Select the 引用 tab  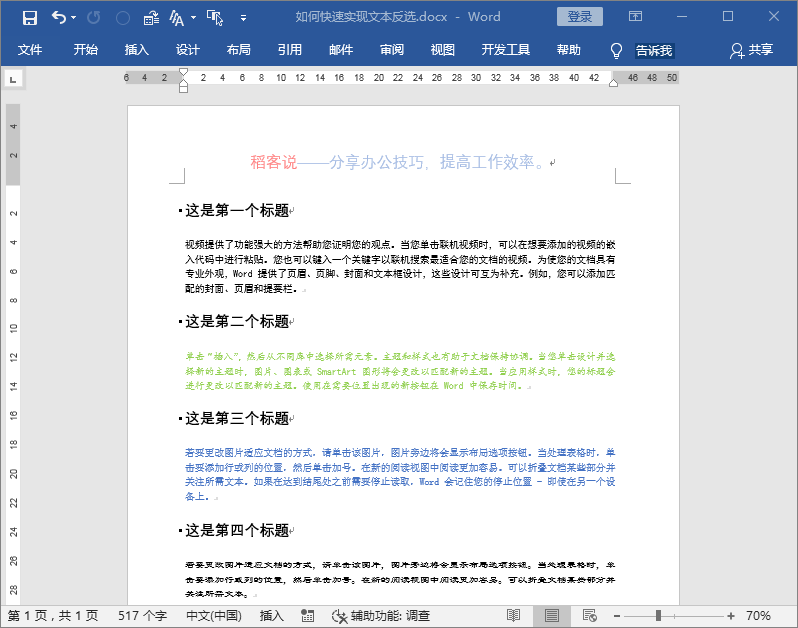click(290, 50)
